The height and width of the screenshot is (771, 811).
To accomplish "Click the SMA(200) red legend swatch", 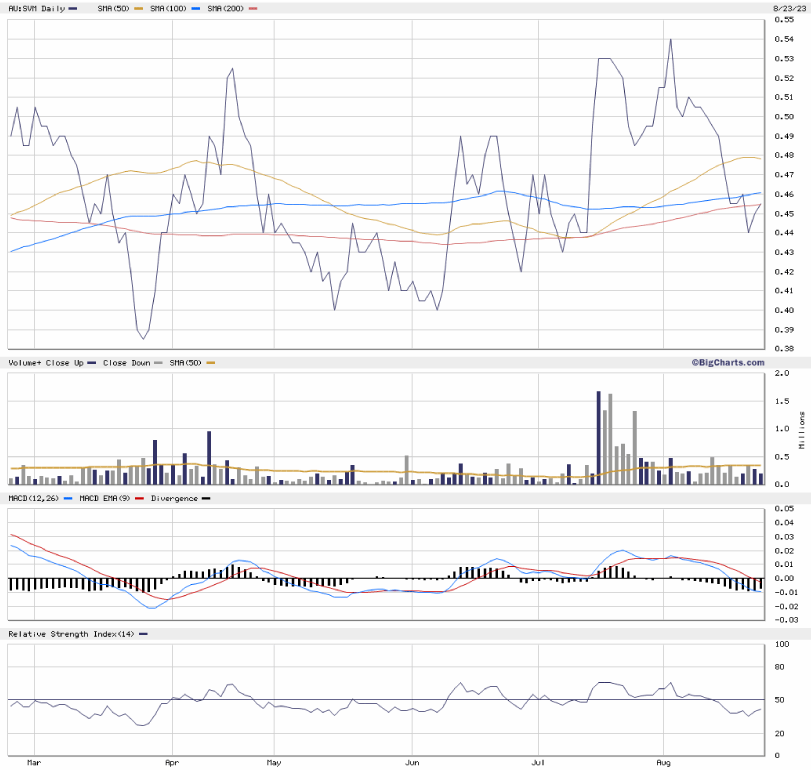I will pyautogui.click(x=252, y=8).
